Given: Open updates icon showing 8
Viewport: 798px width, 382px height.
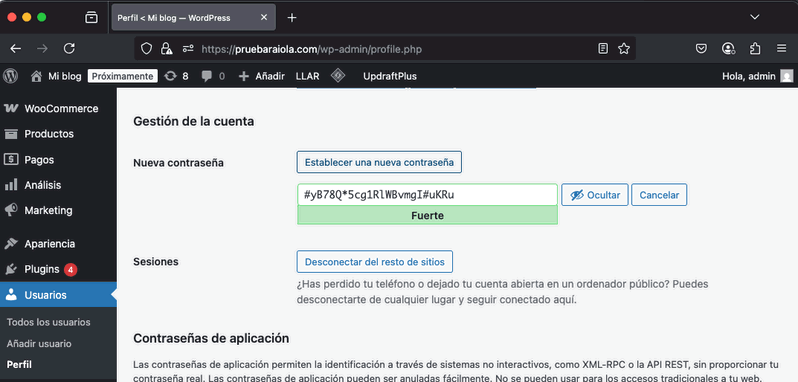Looking at the screenshot, I should point(177,76).
